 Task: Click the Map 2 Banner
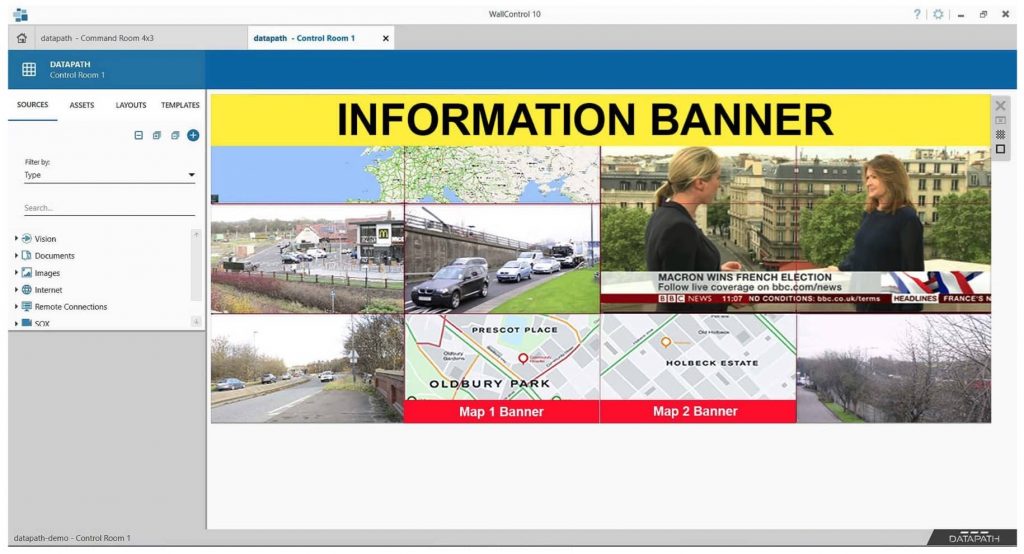click(697, 412)
